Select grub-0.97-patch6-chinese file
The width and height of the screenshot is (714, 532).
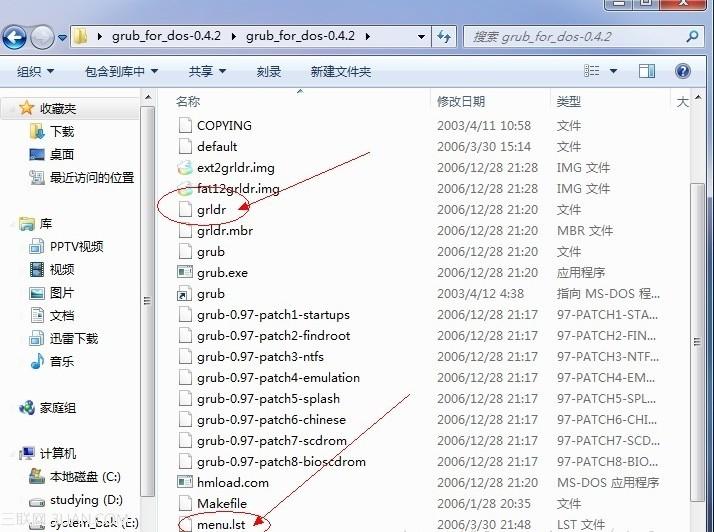coord(271,419)
